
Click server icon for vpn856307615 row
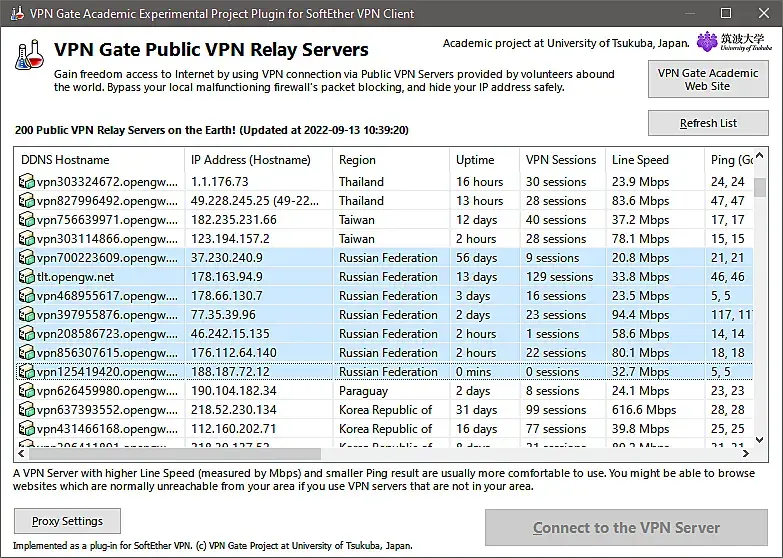[28, 353]
